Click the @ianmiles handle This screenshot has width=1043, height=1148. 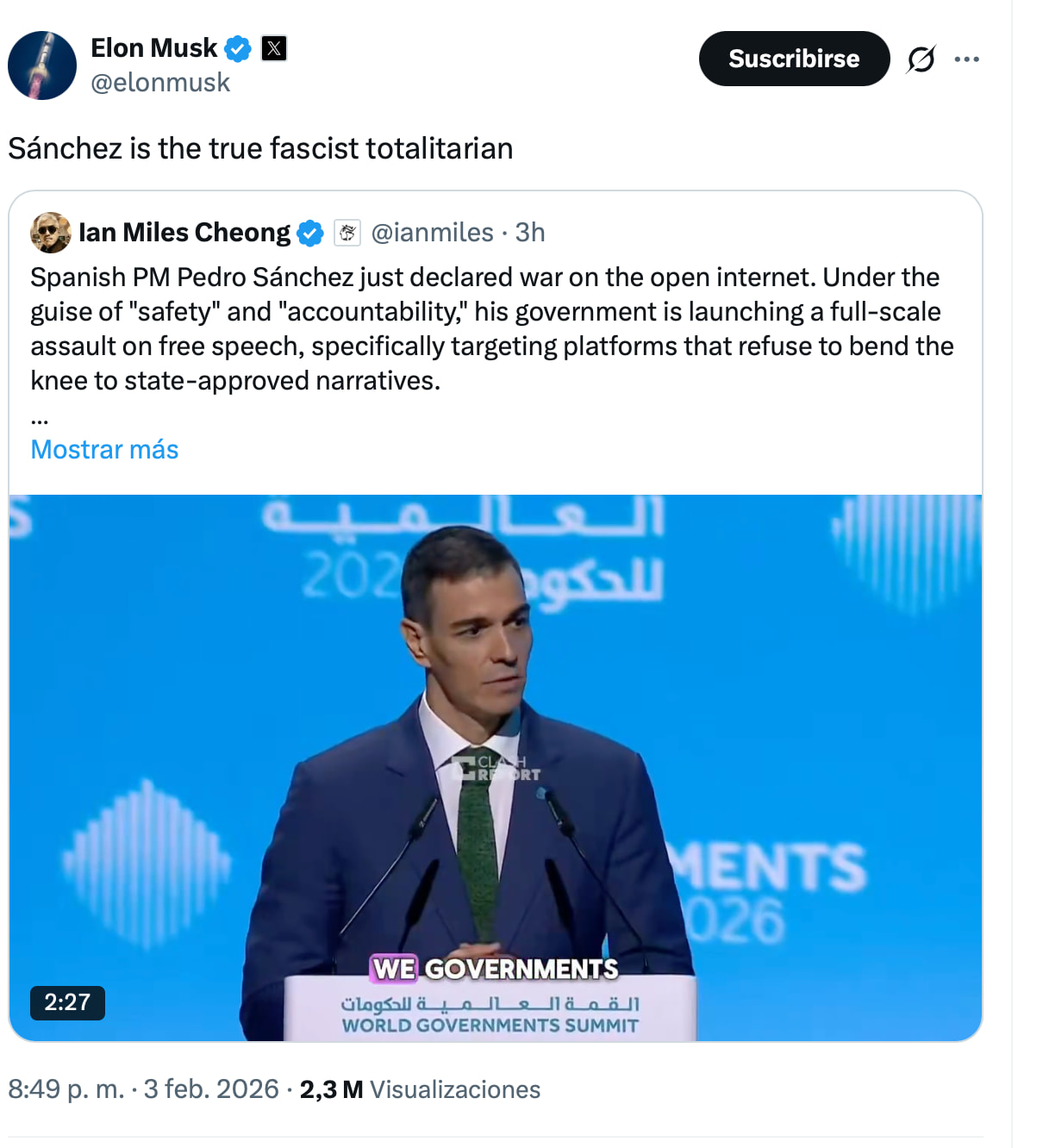pos(432,233)
